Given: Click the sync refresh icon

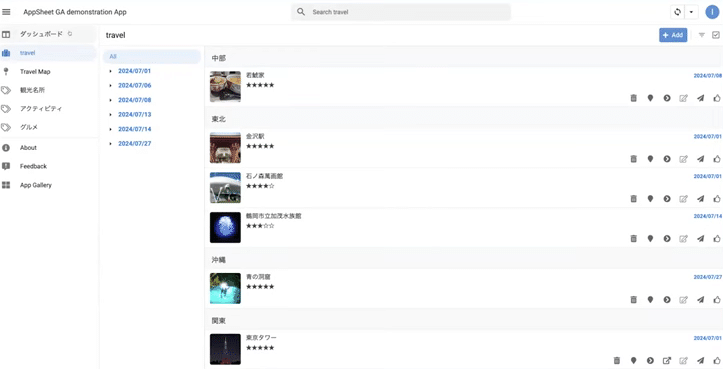Looking at the screenshot, I should [x=677, y=12].
